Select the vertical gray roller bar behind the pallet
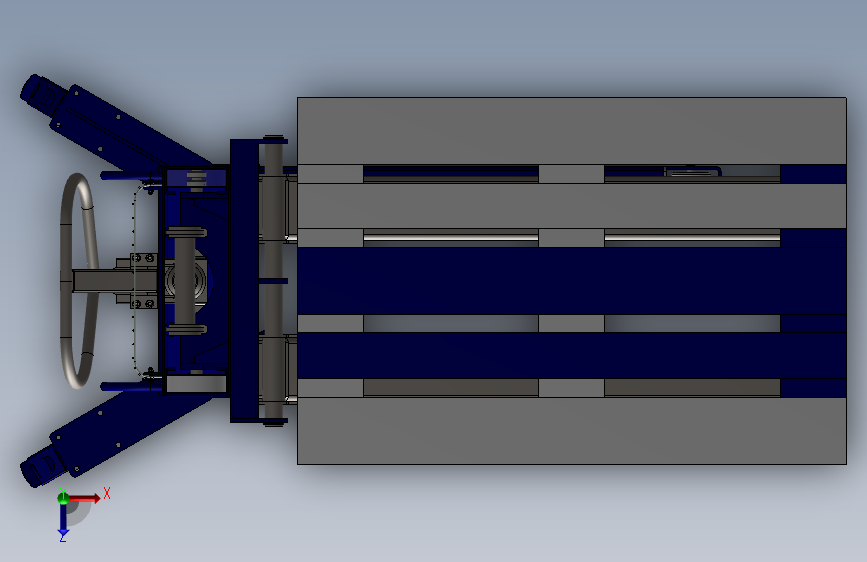 (x=273, y=281)
